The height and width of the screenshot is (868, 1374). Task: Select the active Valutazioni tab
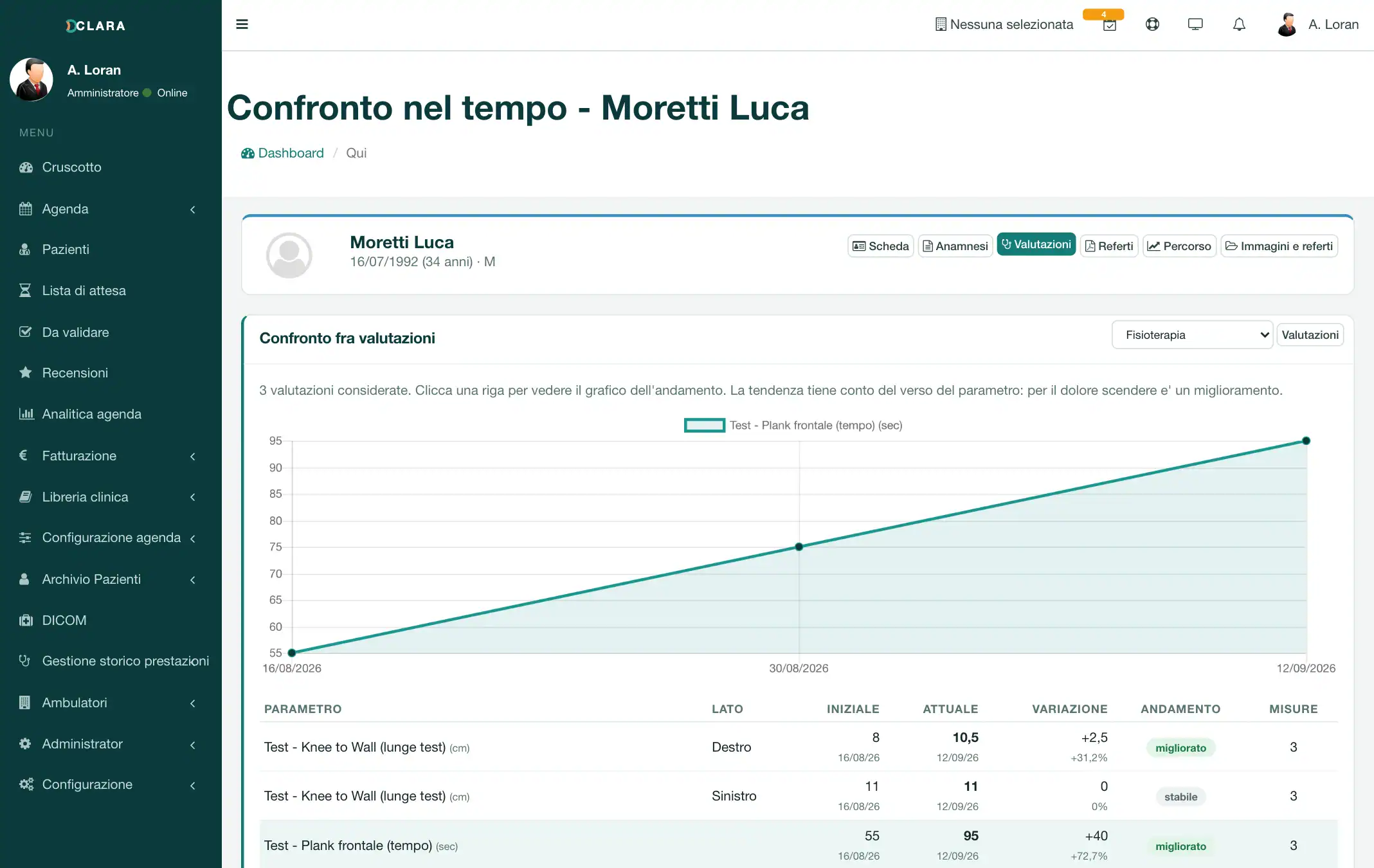point(1036,244)
